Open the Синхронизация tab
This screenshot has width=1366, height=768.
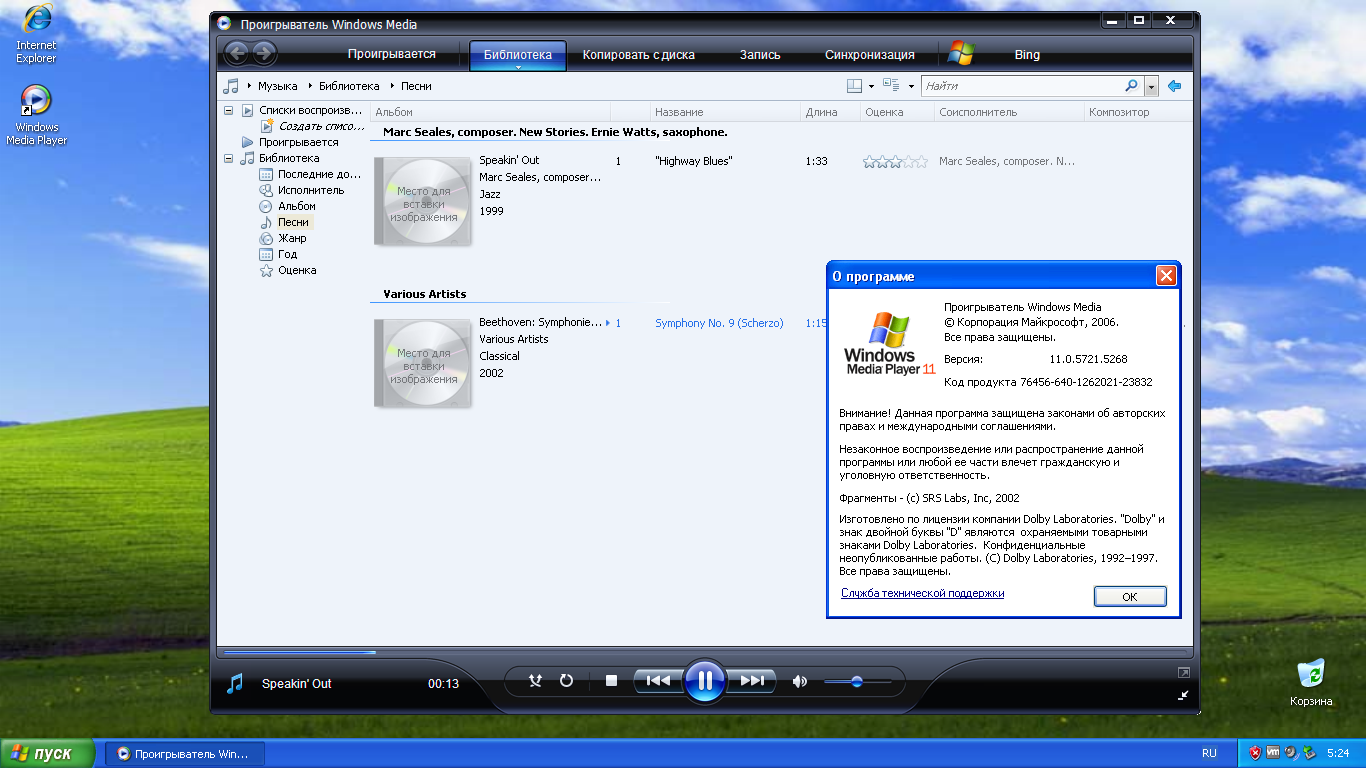870,55
